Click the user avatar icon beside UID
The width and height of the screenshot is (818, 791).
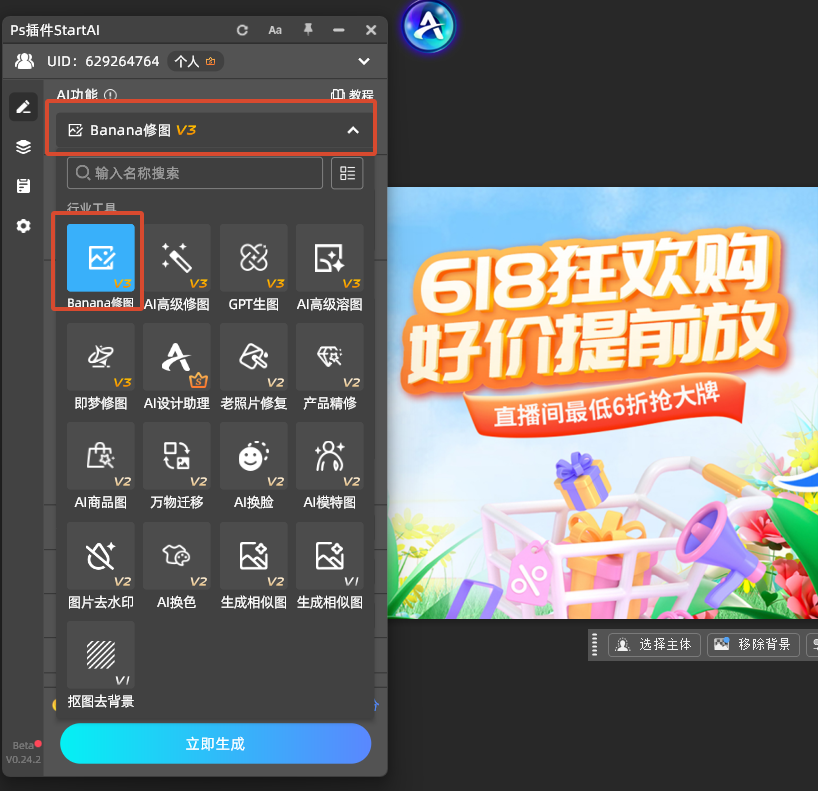25,62
